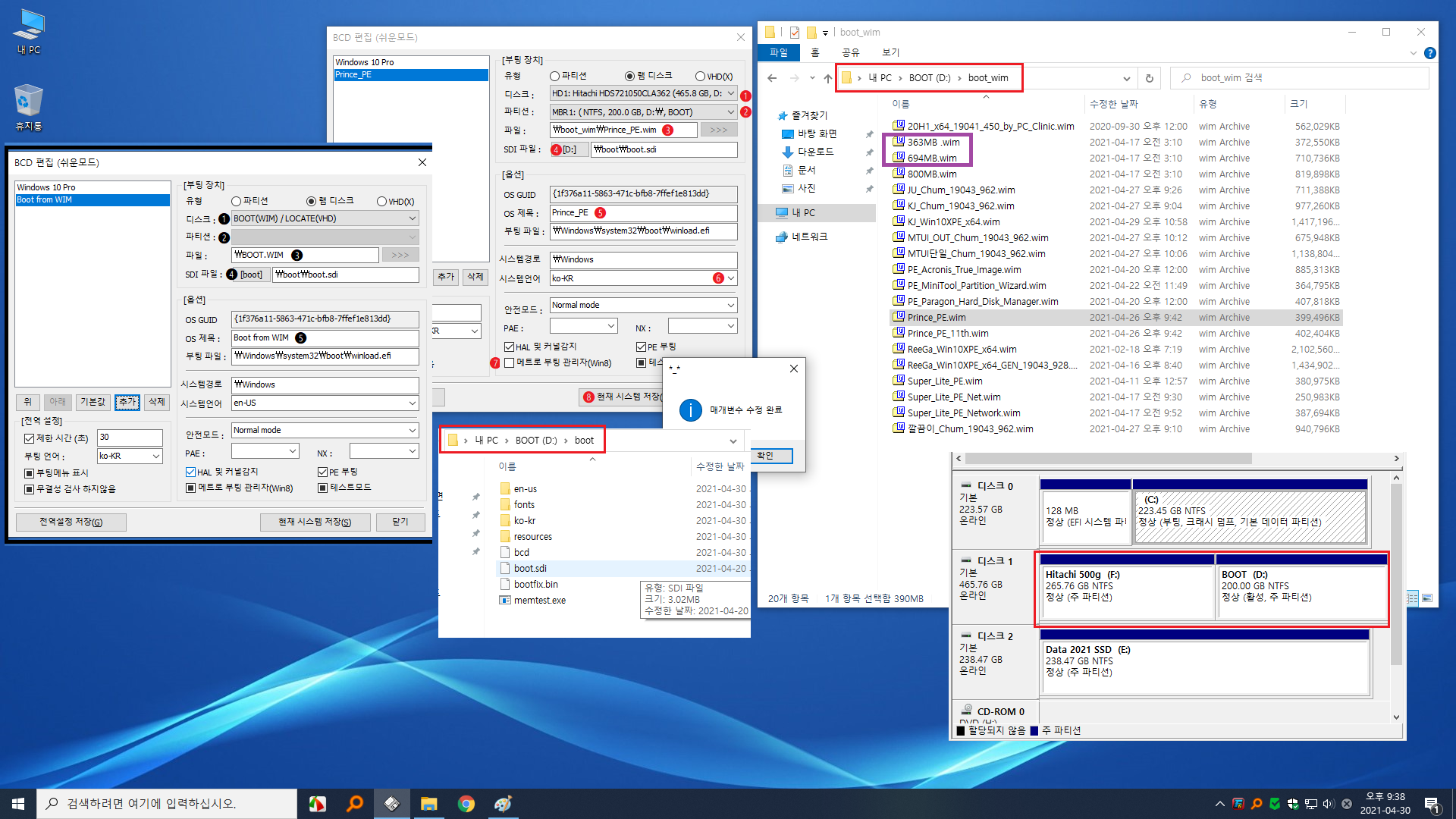Show hidden system tray icons
The height and width of the screenshot is (819, 1456).
tap(1219, 804)
